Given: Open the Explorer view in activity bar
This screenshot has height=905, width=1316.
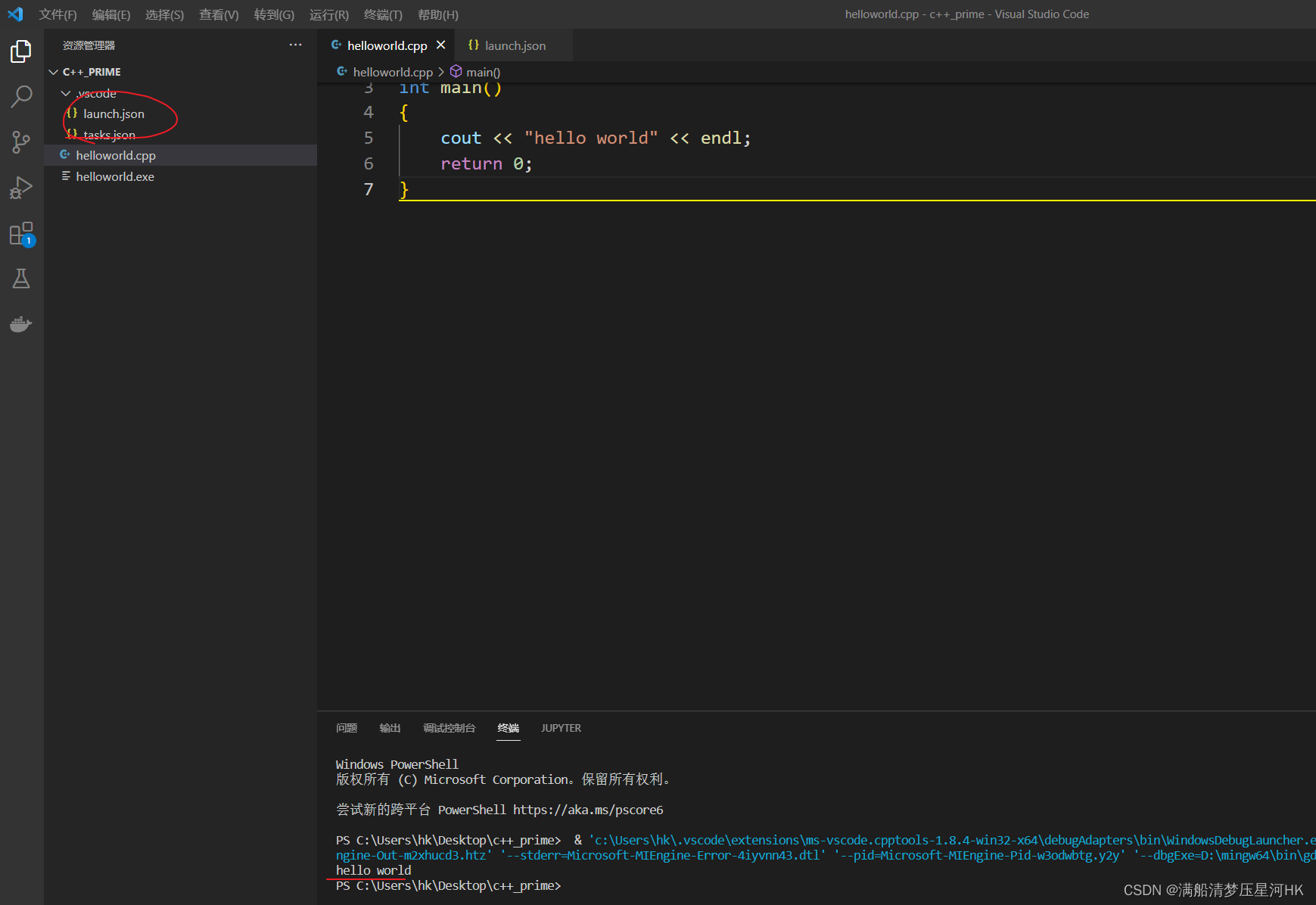Looking at the screenshot, I should (21, 51).
